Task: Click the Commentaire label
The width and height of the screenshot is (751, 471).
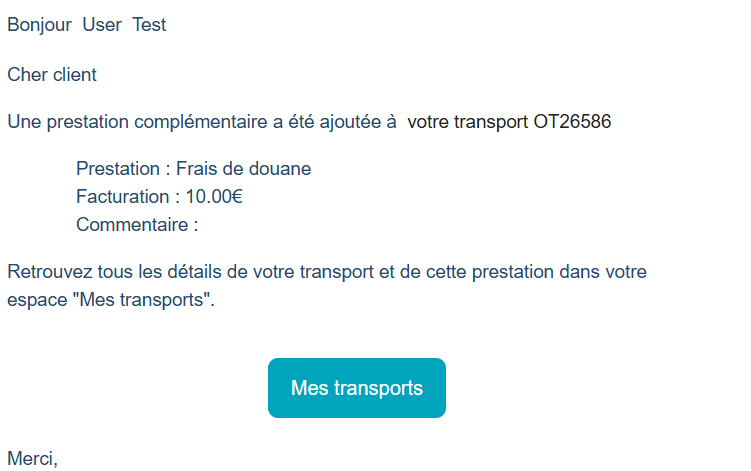Action: pos(132,224)
